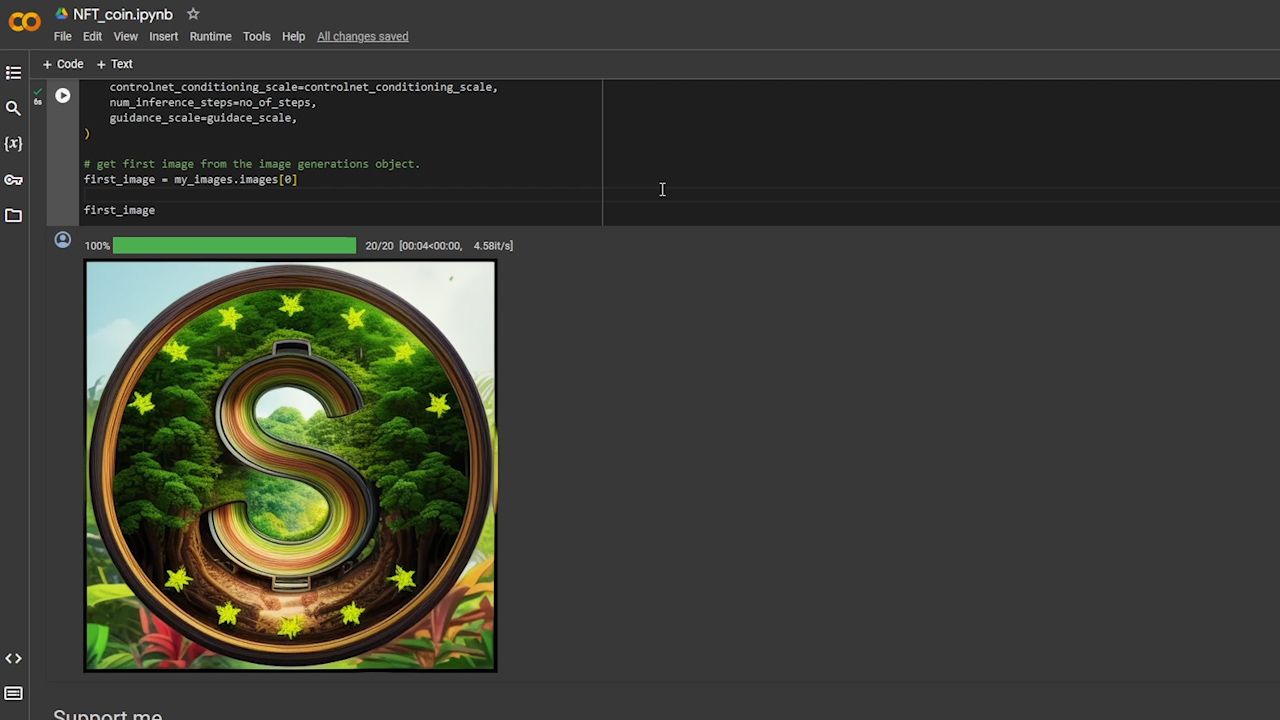Add a new Code cell

click(63, 64)
